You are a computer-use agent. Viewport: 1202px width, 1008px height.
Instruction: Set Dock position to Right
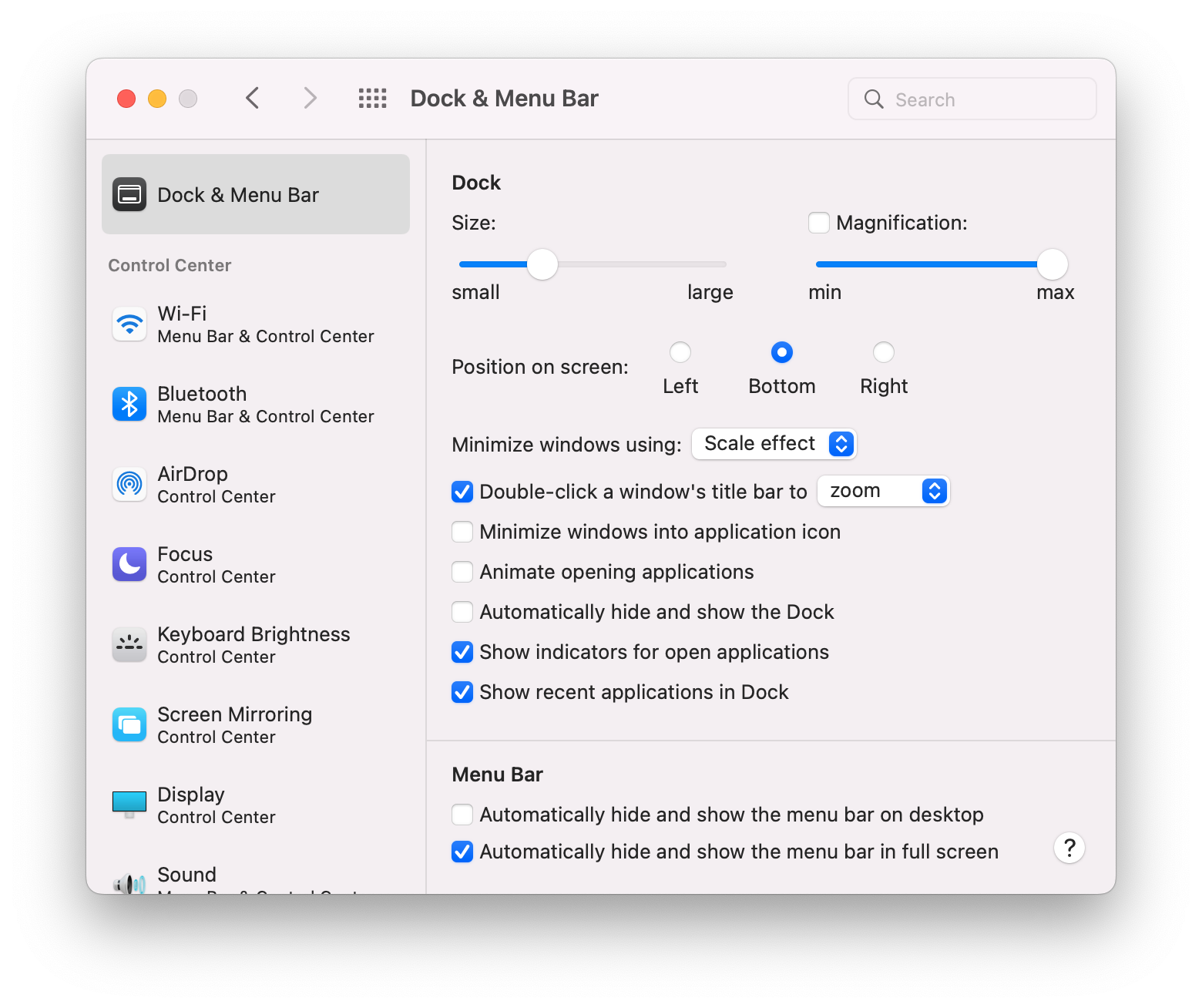883,352
